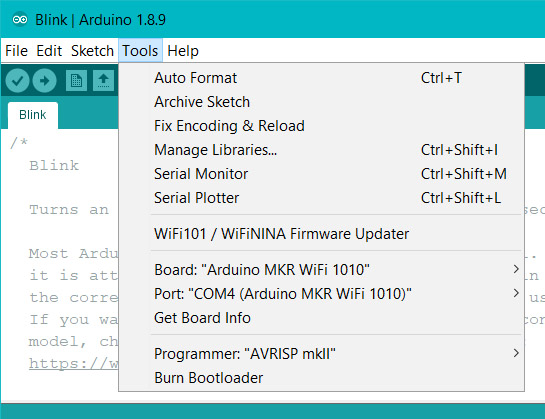Click "Most Ardu" text line in editor
Image resolution: width=545 pixels, height=419 pixels.
[x=73, y=253]
